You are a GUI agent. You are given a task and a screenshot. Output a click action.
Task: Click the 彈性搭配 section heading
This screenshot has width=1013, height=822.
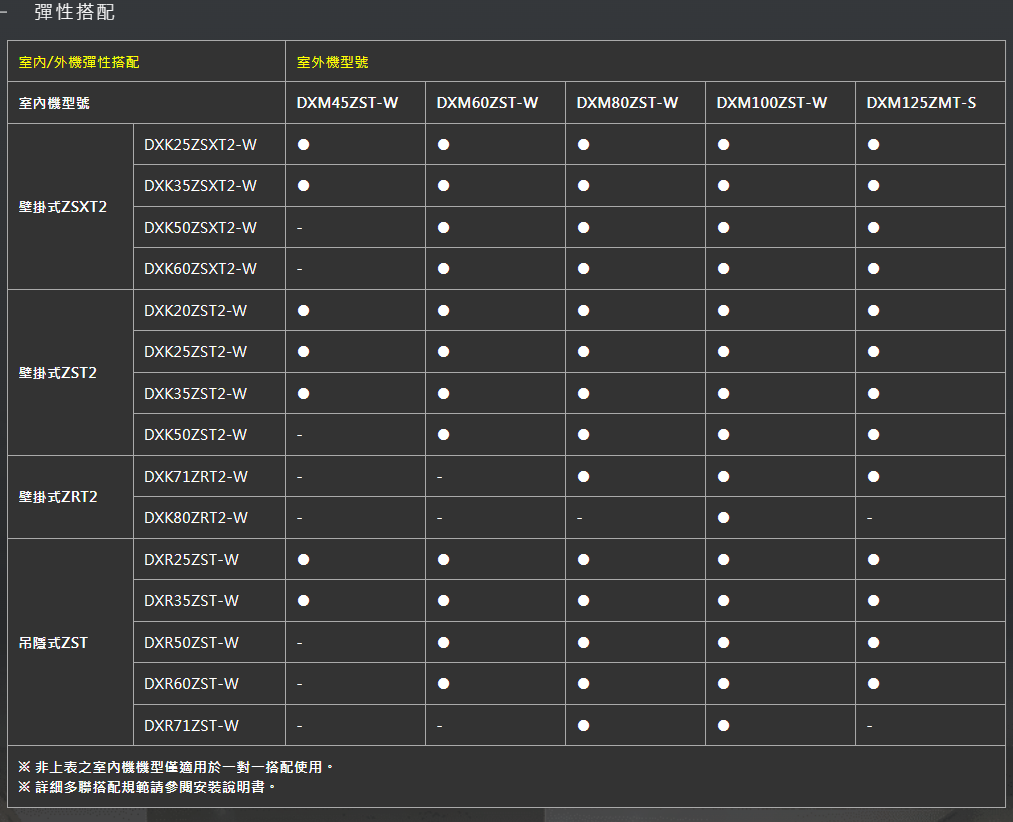pyautogui.click(x=75, y=12)
